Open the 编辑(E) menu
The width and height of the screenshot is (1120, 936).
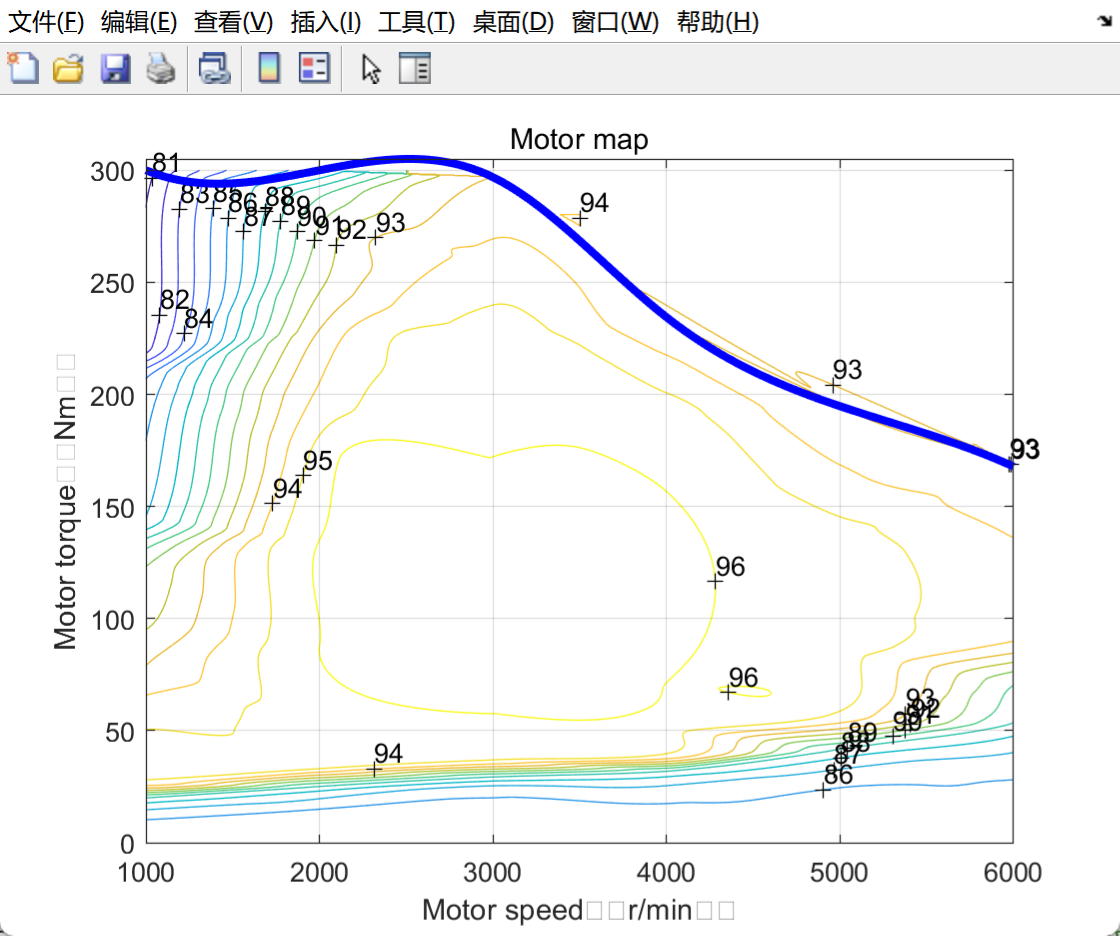[139, 22]
